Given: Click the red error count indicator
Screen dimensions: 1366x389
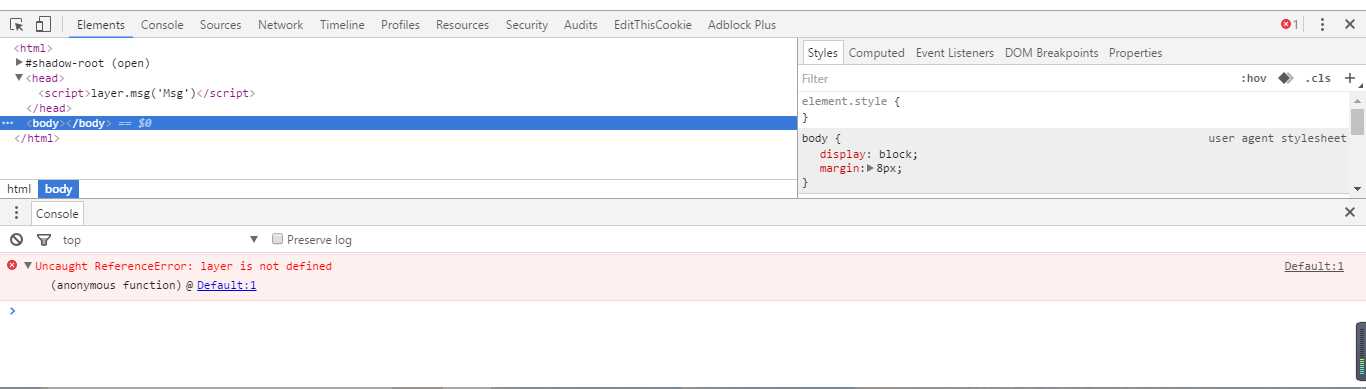Looking at the screenshot, I should [1290, 24].
